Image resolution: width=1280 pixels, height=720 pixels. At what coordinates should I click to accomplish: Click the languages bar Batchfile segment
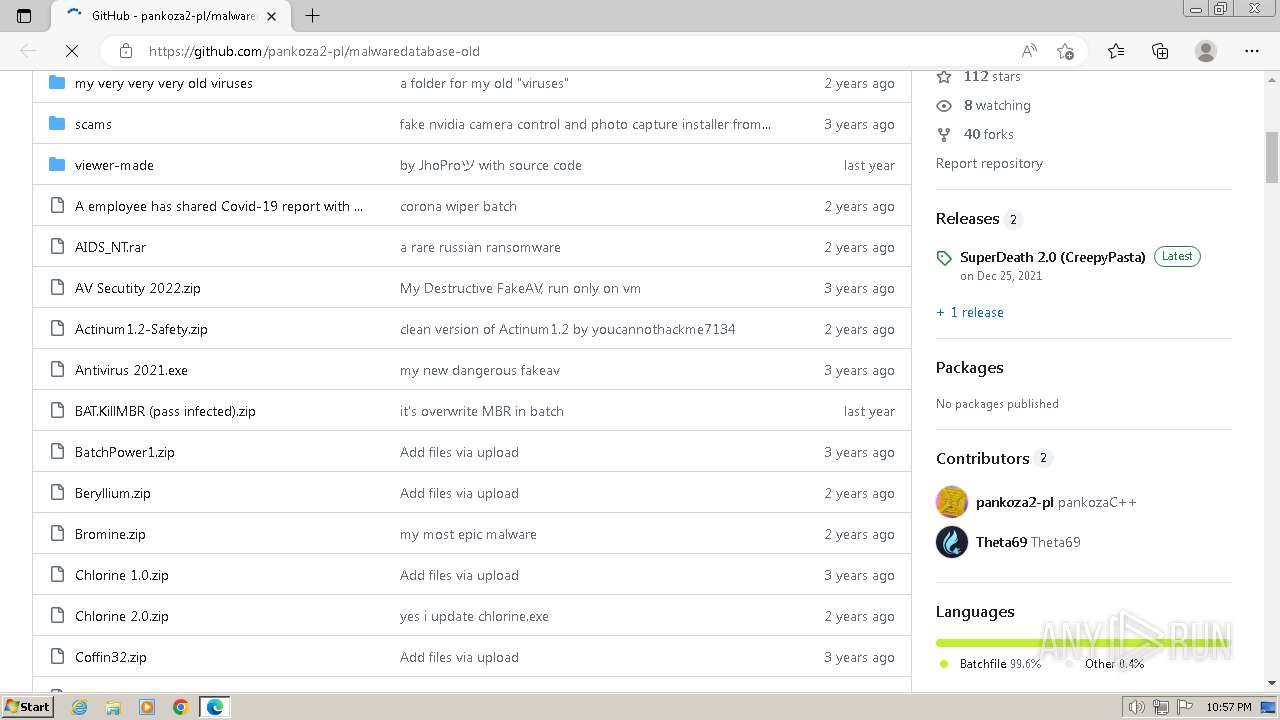tap(1082, 643)
